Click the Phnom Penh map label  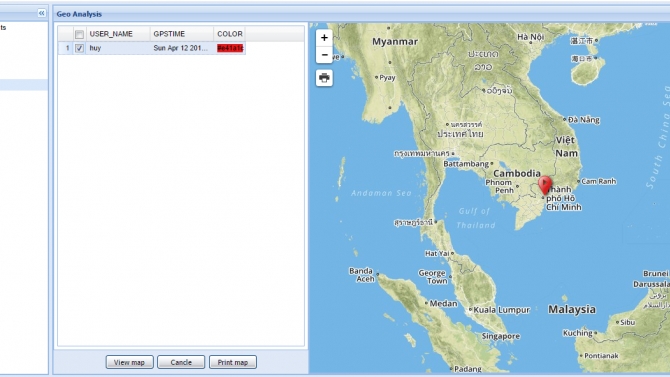tap(500, 186)
